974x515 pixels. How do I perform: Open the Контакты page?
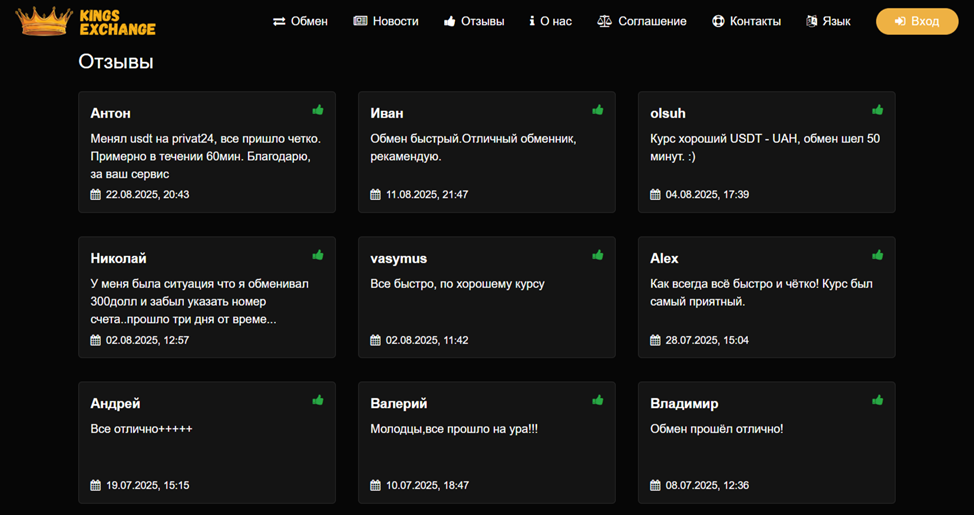(746, 21)
